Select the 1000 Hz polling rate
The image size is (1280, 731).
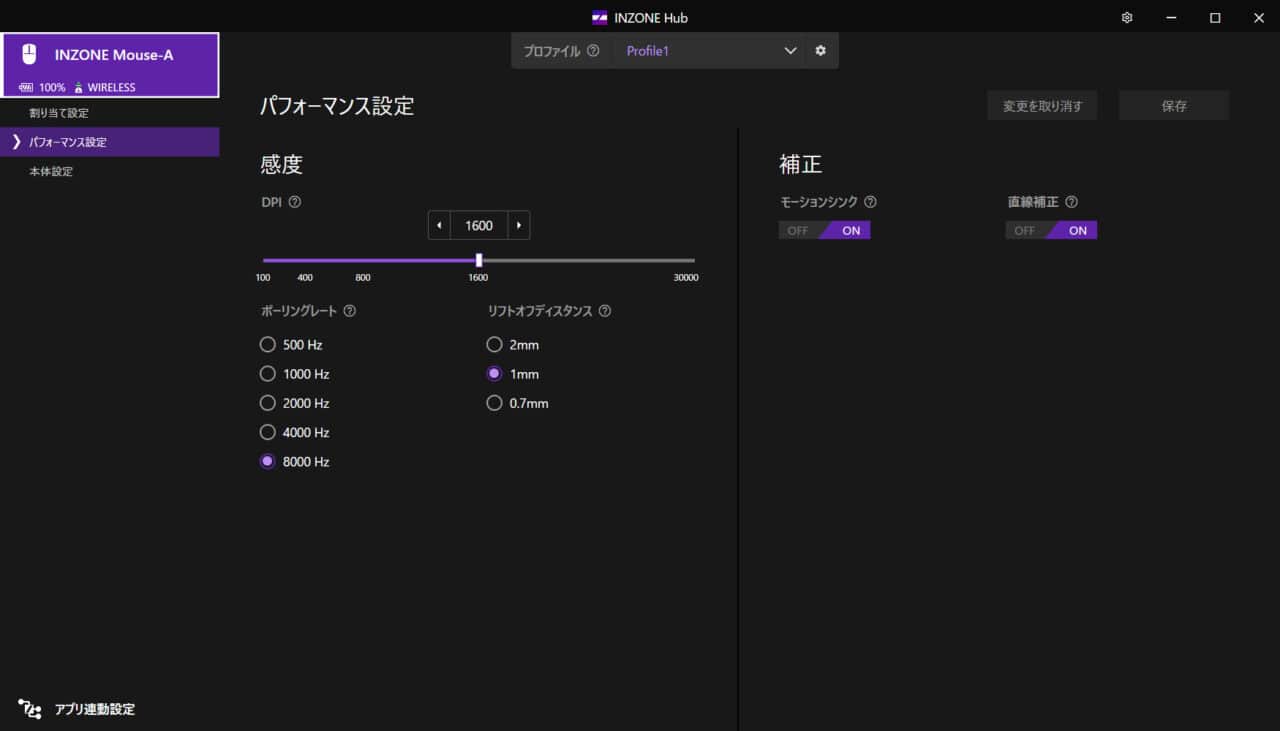268,374
